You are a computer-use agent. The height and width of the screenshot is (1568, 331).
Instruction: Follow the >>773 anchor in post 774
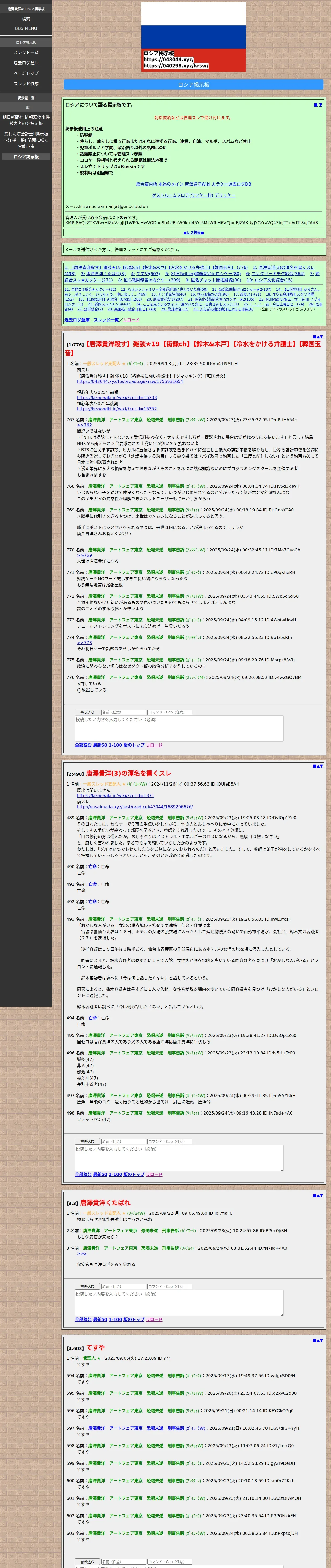click(x=84, y=643)
